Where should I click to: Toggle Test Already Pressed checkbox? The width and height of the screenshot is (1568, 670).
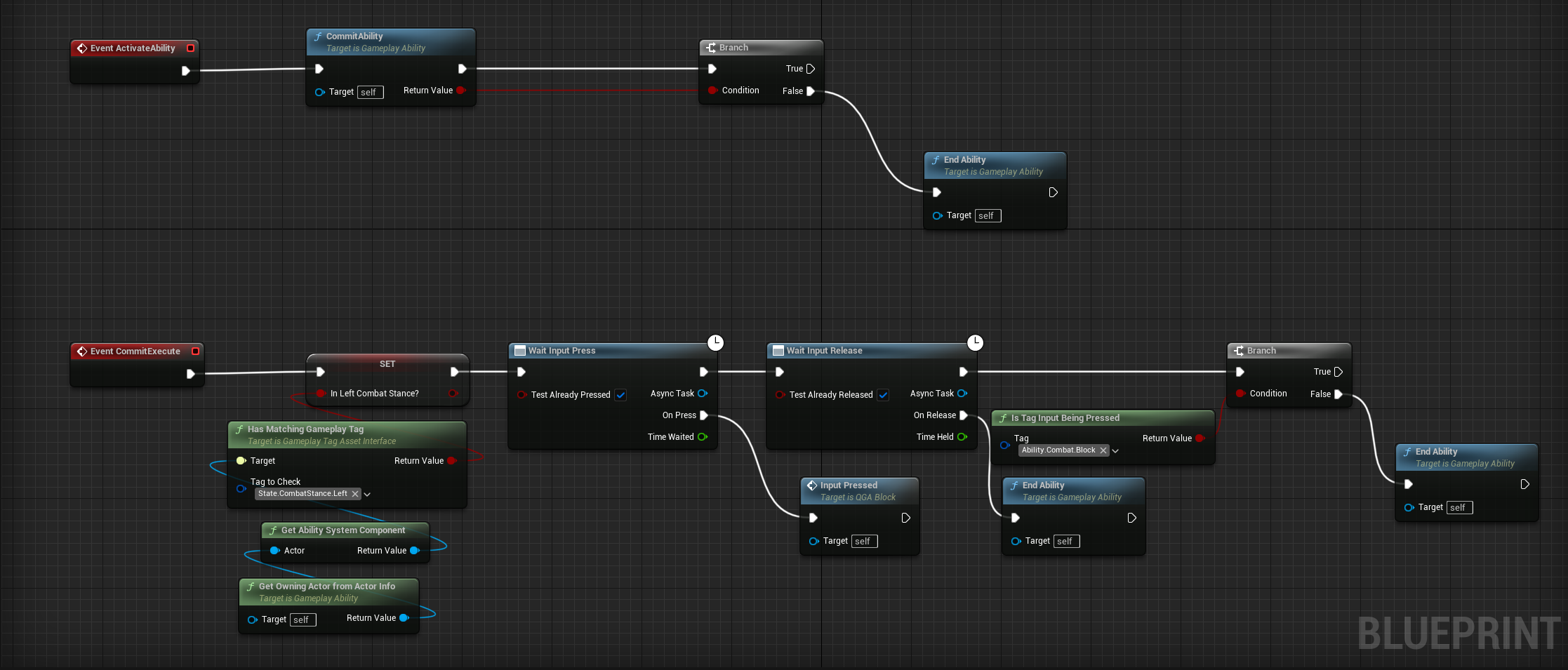pyautogui.click(x=620, y=395)
